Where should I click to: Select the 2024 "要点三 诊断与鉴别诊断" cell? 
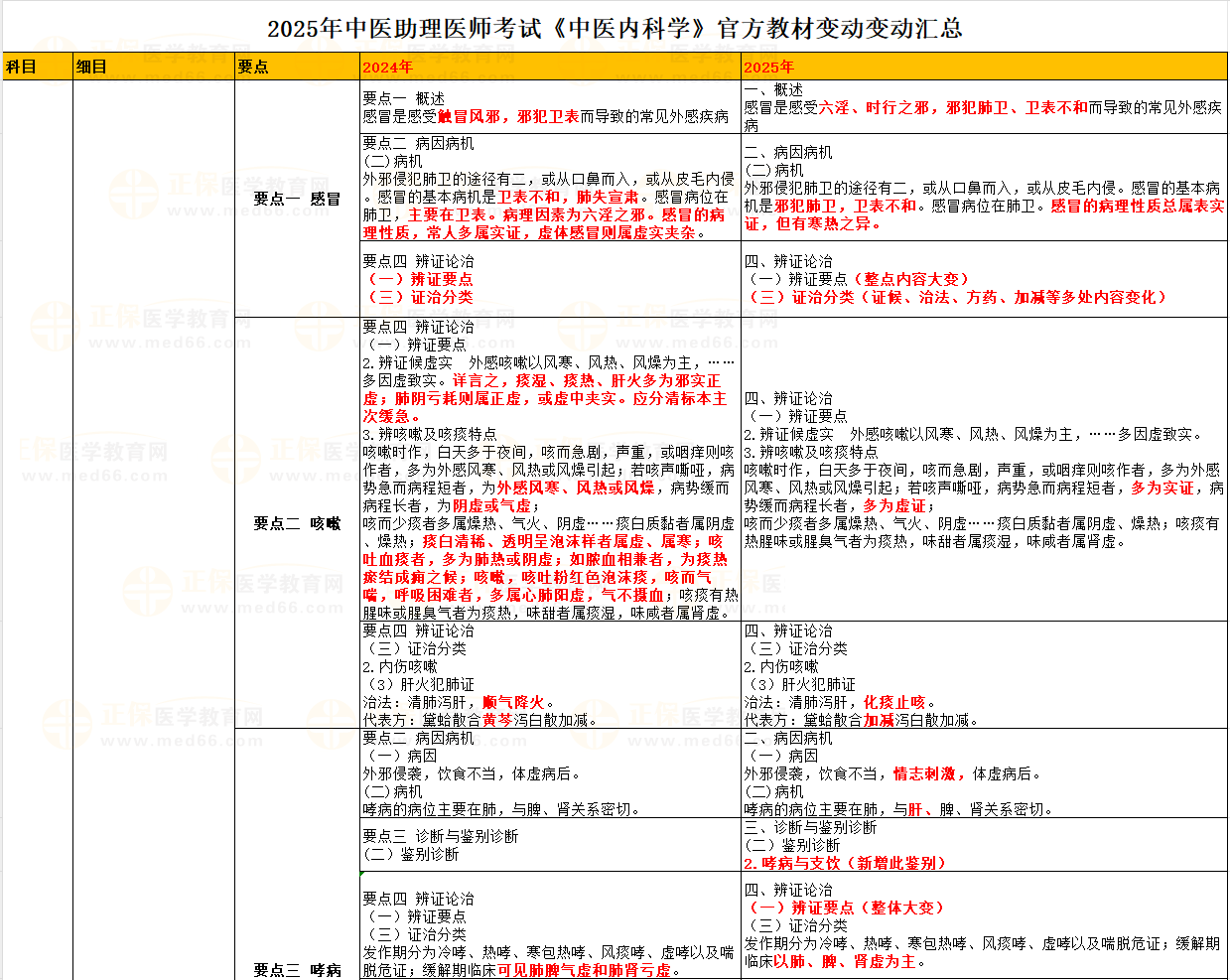(x=549, y=845)
